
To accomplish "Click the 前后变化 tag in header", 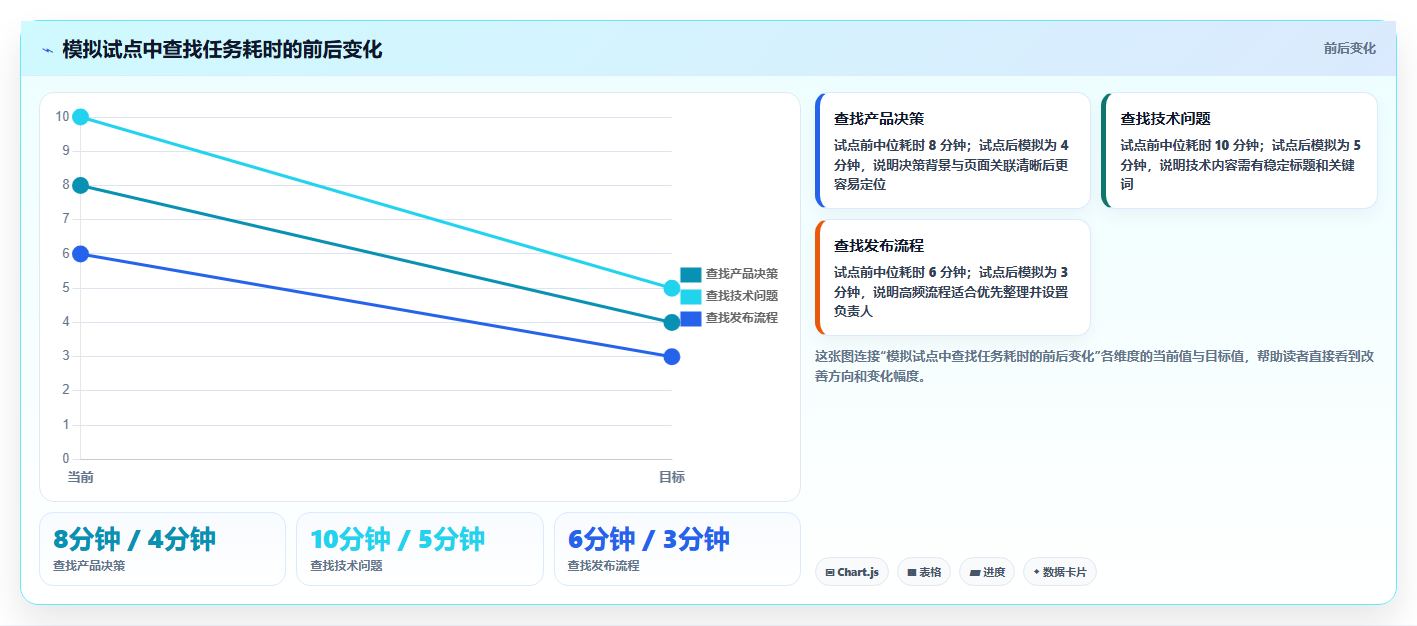I will [1349, 48].
